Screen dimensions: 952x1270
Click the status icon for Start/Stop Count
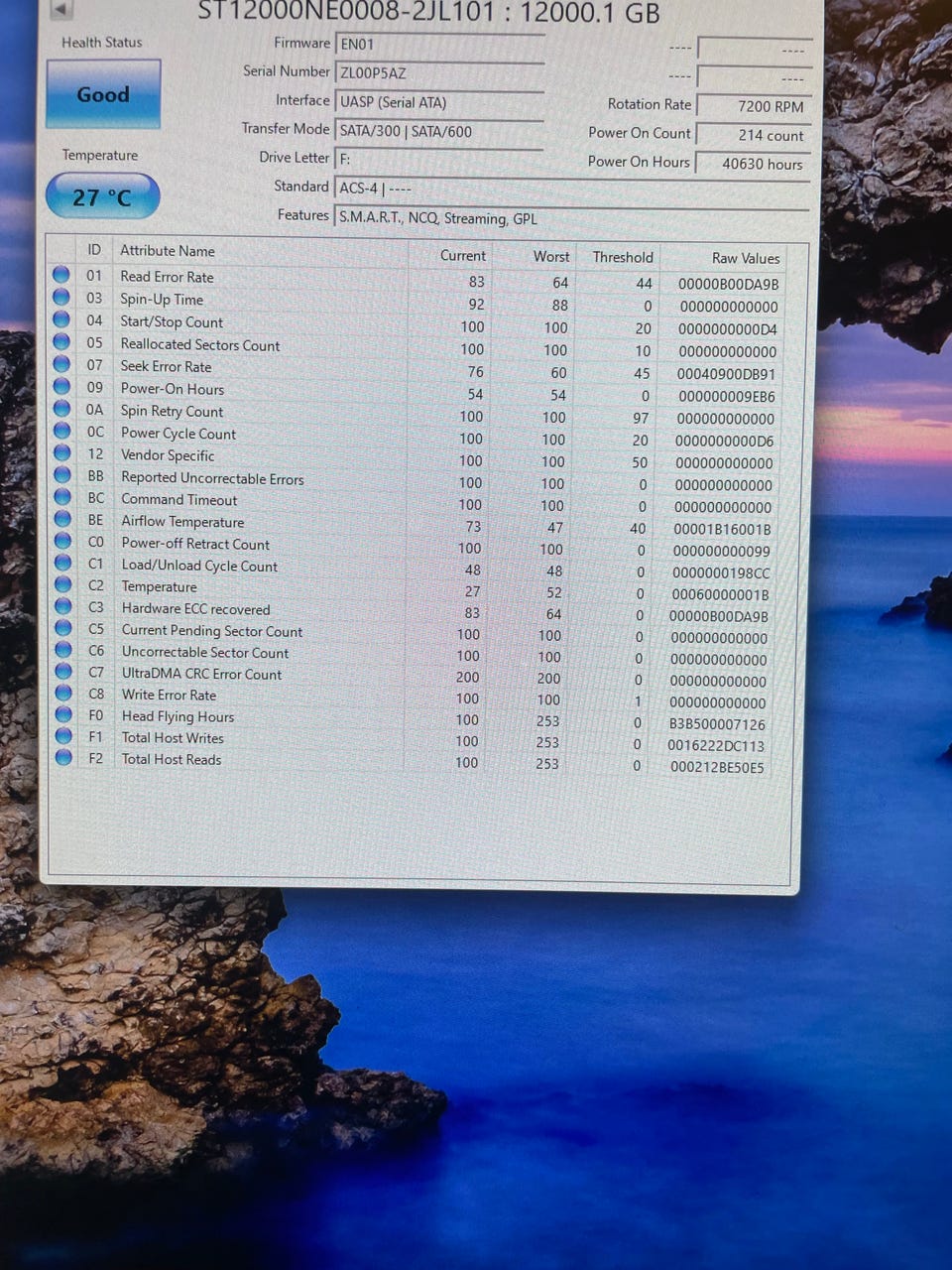click(x=61, y=319)
